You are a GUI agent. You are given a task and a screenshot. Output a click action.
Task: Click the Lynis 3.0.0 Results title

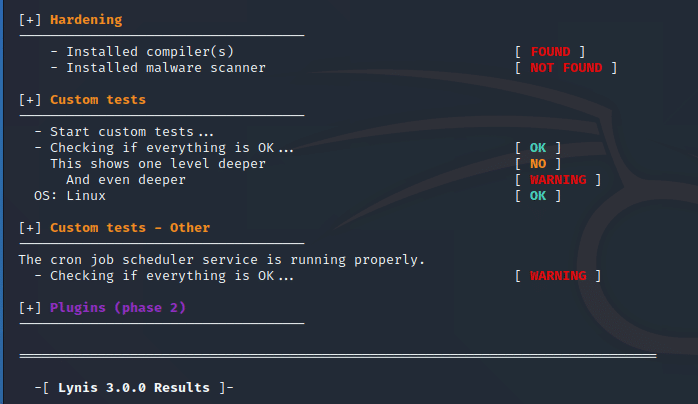(132, 387)
